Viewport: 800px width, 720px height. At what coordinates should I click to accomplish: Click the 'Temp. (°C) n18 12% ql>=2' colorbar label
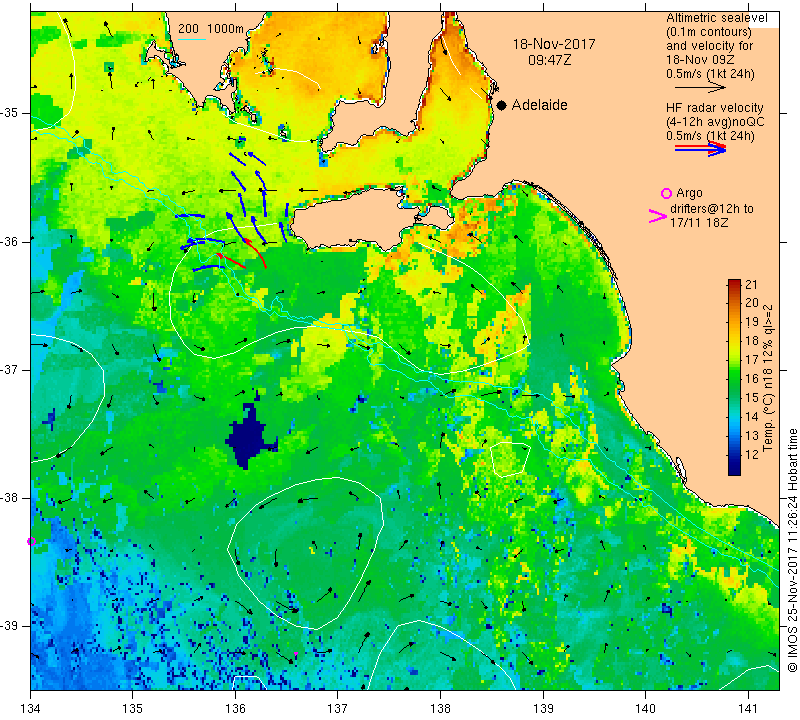coord(768,378)
